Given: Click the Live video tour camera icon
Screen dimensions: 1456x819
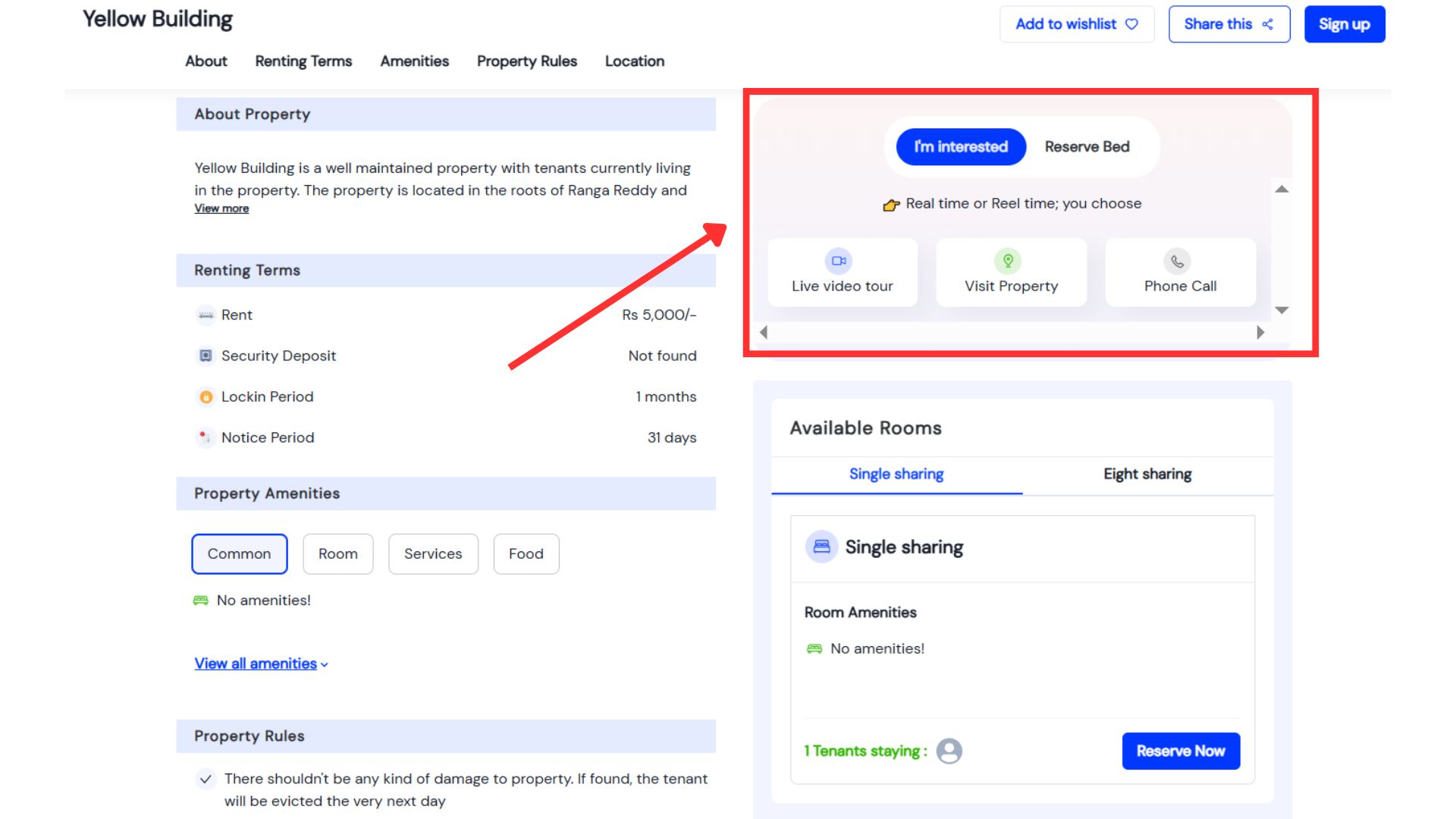Looking at the screenshot, I should pos(838,261).
